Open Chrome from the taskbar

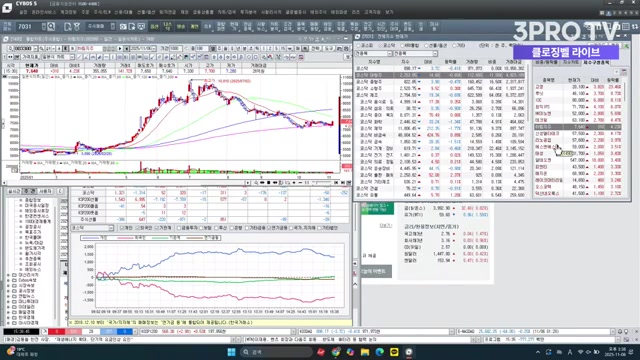coord(336,352)
